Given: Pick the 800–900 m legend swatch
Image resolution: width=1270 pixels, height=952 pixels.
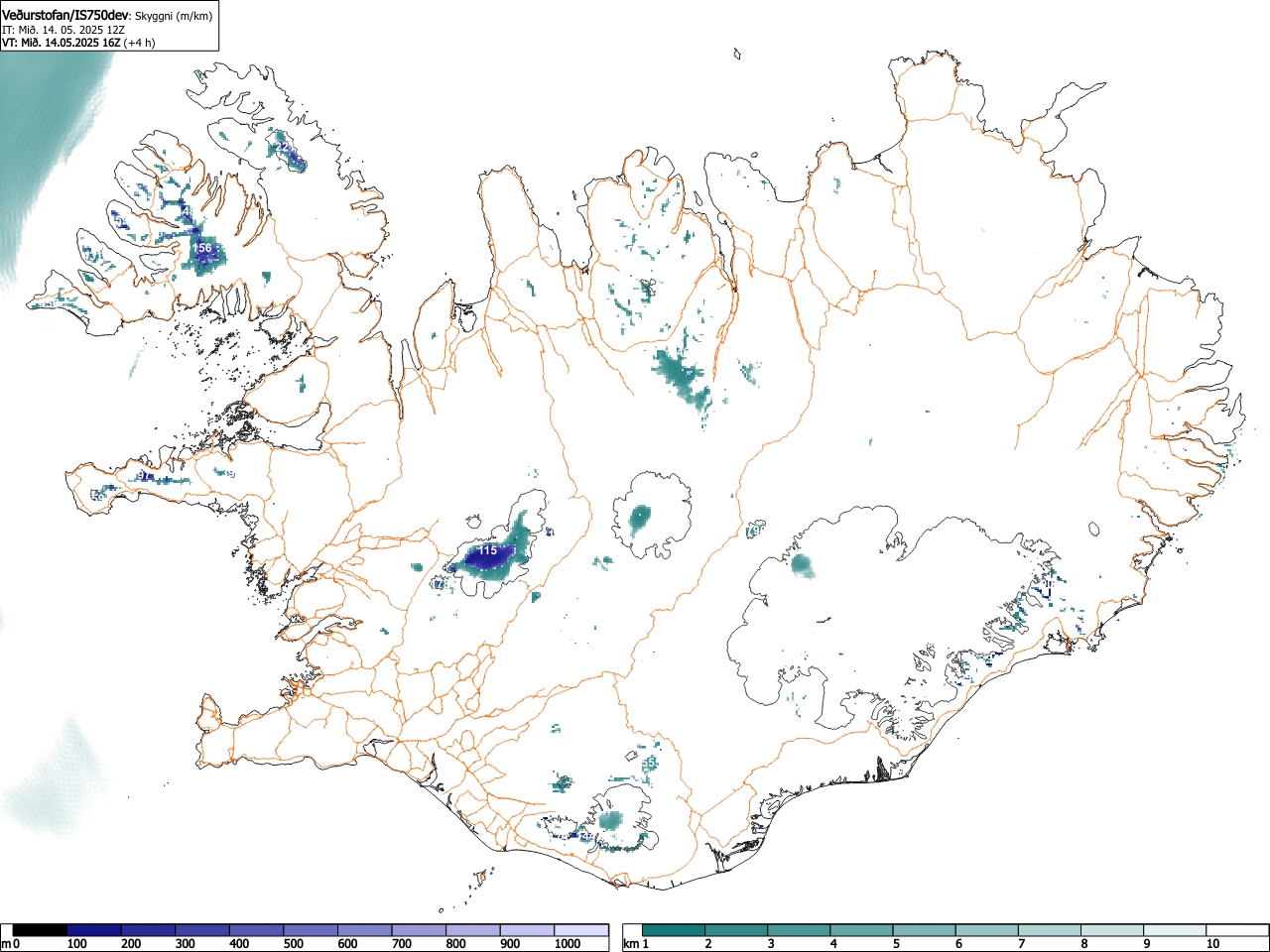Looking at the screenshot, I should (473, 930).
